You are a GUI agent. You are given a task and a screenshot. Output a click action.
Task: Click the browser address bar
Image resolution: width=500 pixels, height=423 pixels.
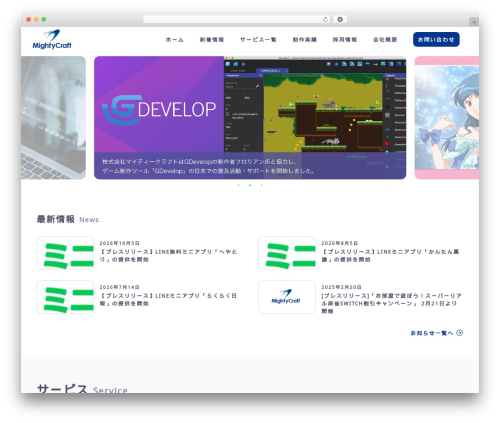click(237, 19)
